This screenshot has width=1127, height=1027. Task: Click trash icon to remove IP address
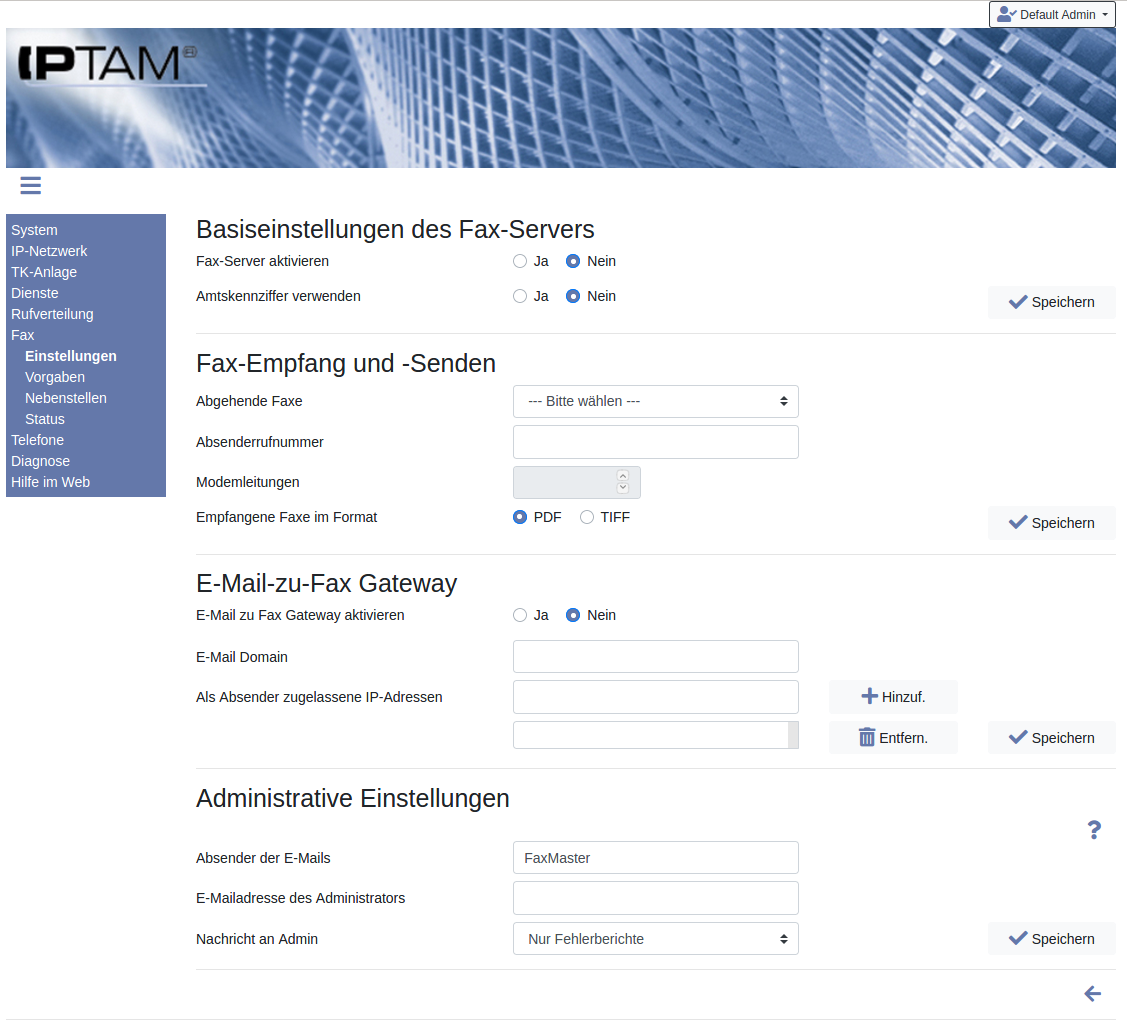coord(867,738)
